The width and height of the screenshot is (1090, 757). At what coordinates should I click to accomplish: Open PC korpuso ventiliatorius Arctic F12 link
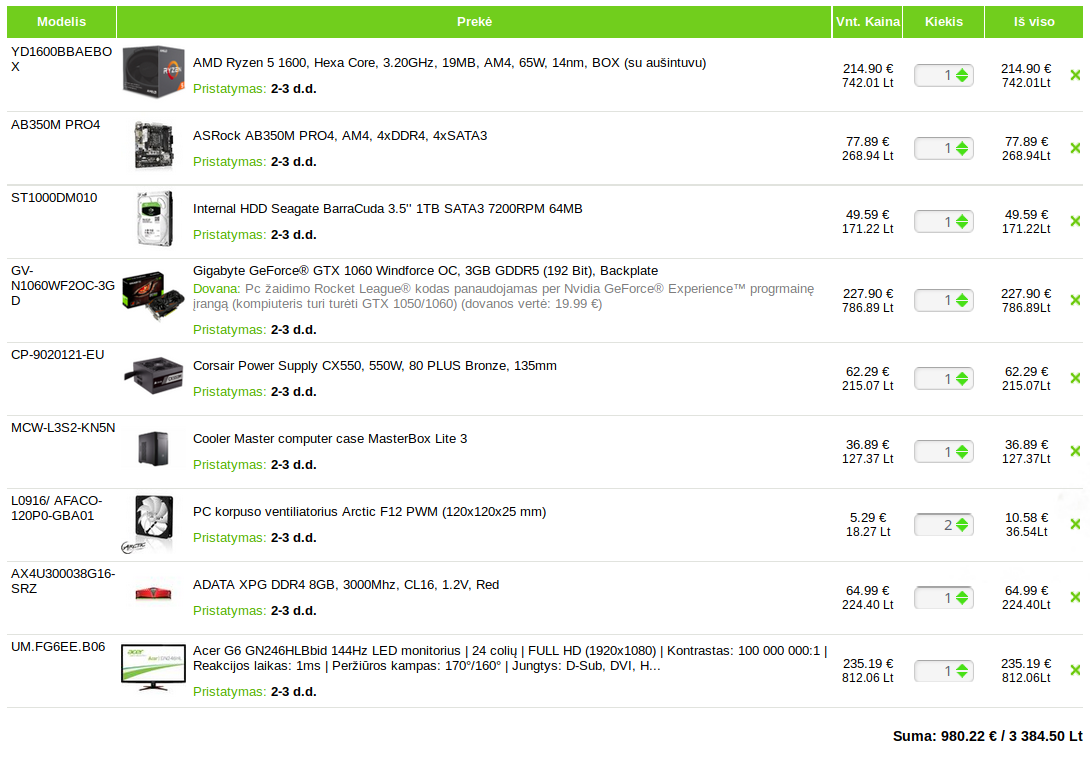click(x=369, y=512)
